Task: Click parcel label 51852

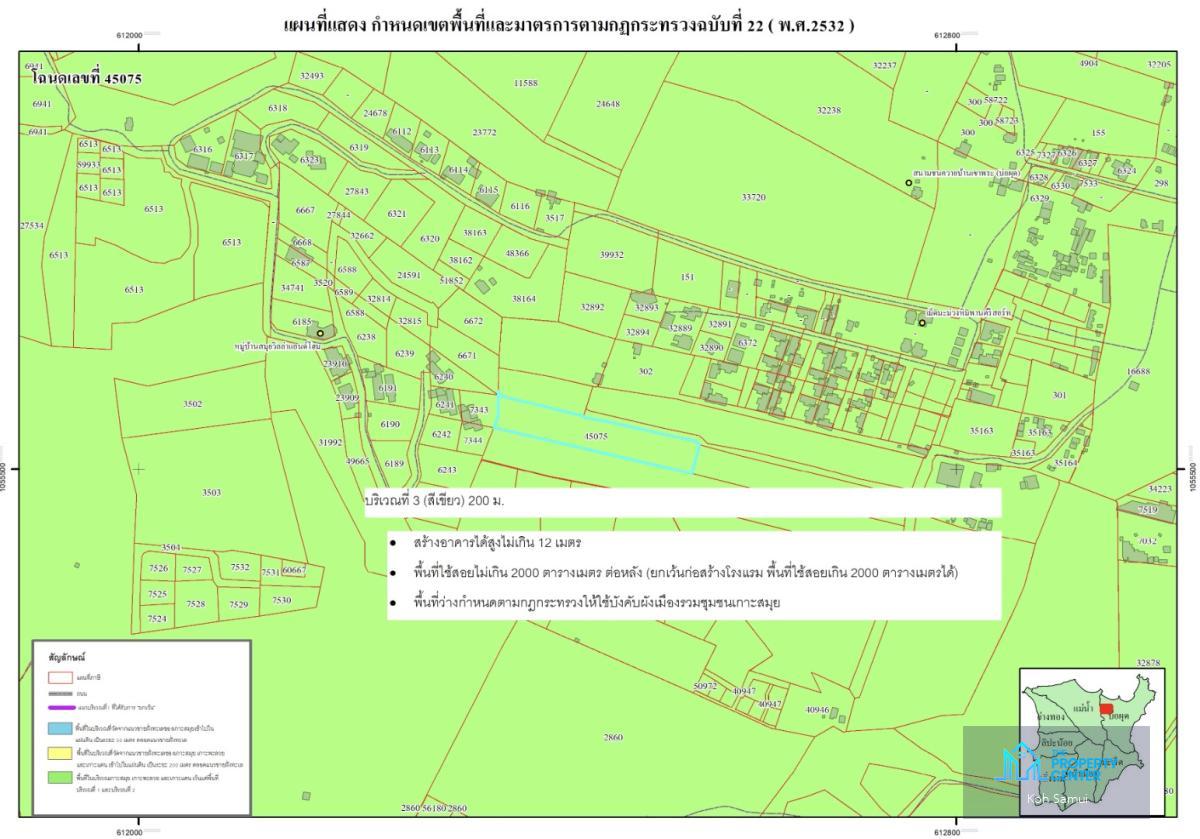Action: [452, 282]
